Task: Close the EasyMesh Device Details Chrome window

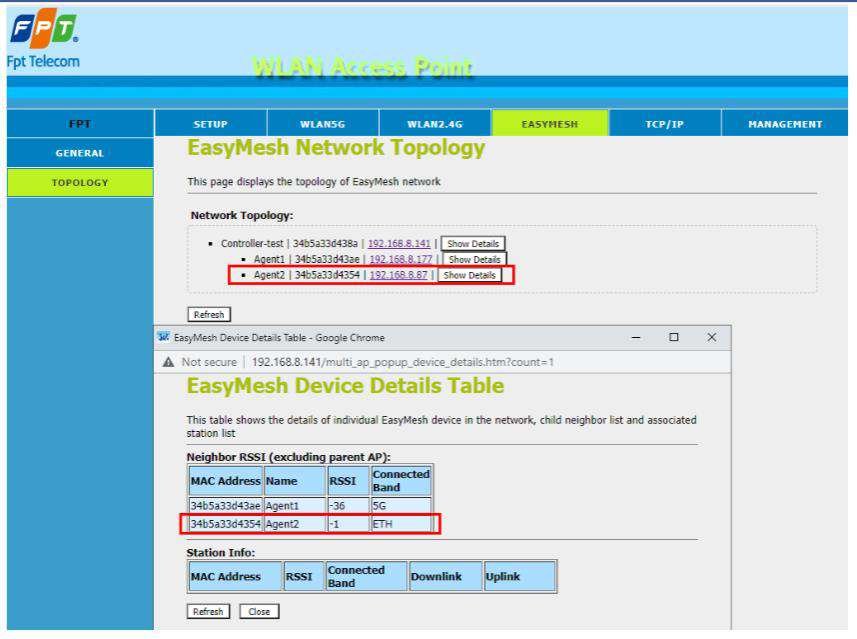Action: (712, 337)
